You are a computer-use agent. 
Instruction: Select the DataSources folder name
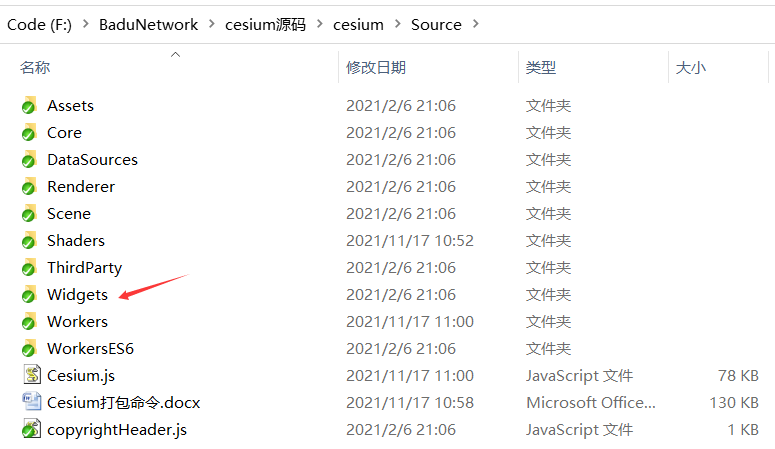tap(92, 159)
